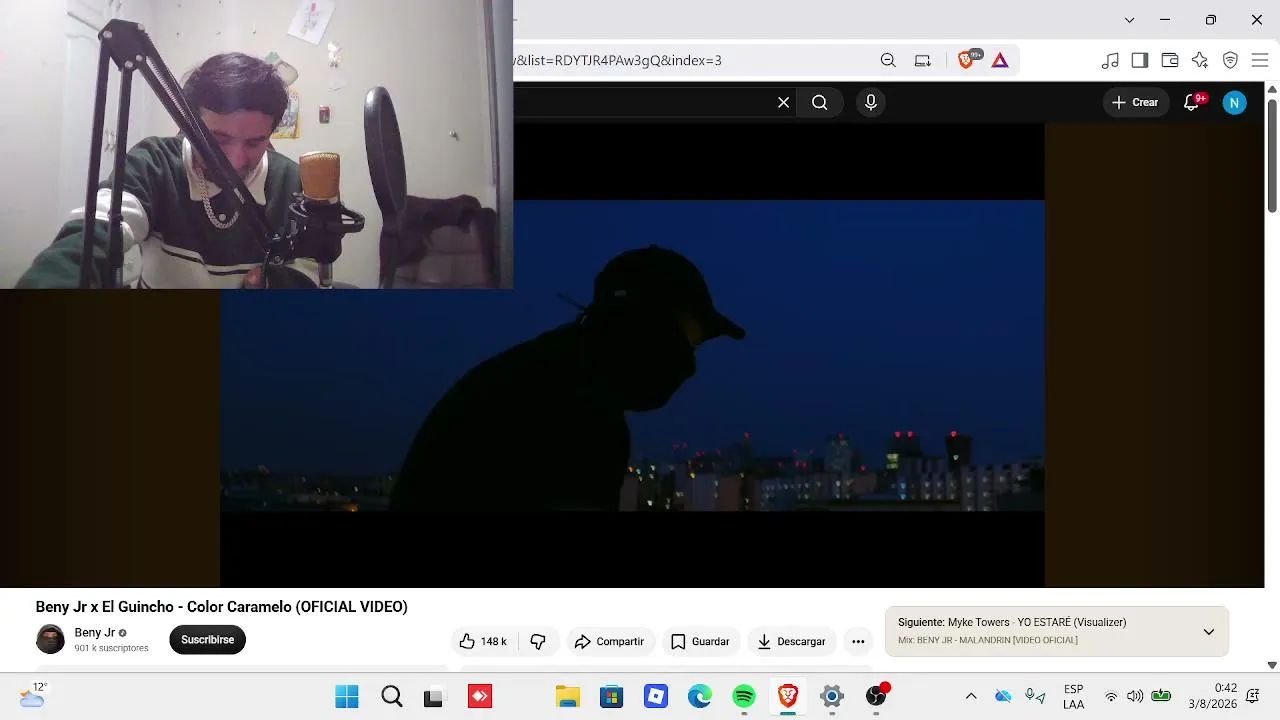Screen dimensions: 1280x720
Task: Open the Brave Wallet icon
Action: click(x=1170, y=60)
